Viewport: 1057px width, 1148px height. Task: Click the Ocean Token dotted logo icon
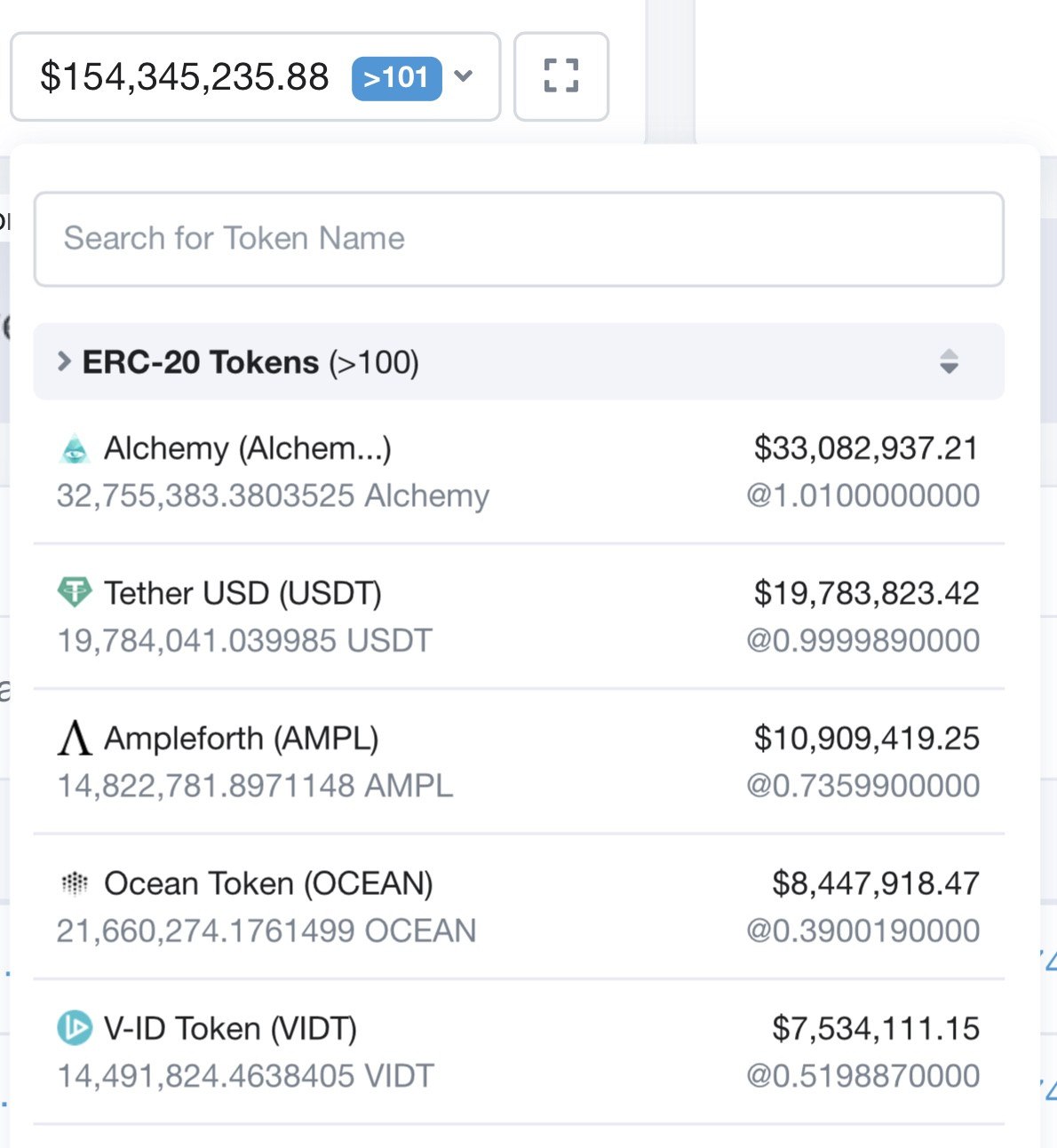click(75, 883)
